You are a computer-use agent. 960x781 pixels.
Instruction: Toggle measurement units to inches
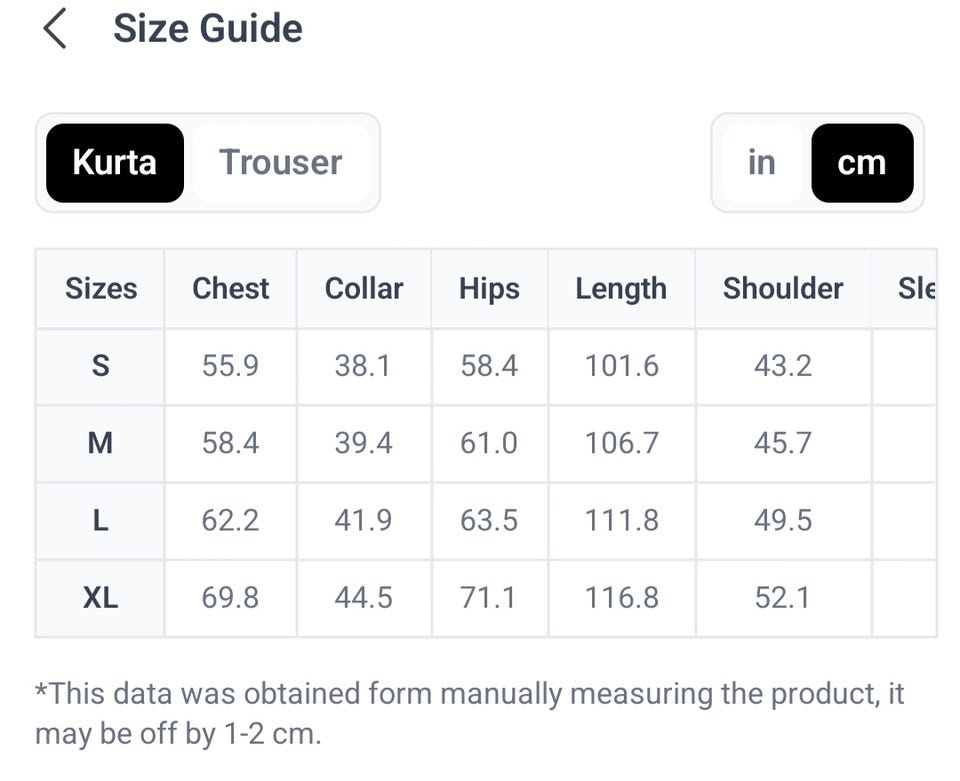(762, 163)
